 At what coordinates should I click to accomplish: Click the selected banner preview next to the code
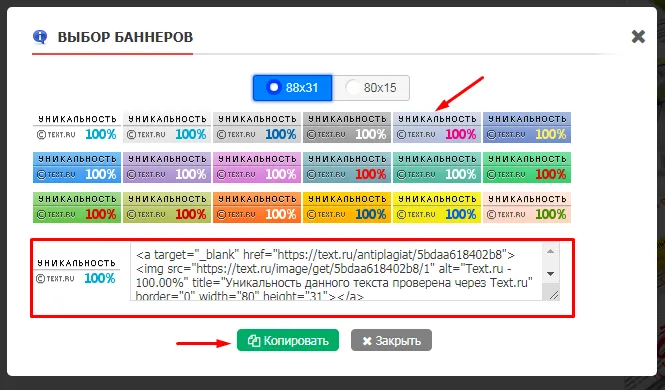click(76, 271)
